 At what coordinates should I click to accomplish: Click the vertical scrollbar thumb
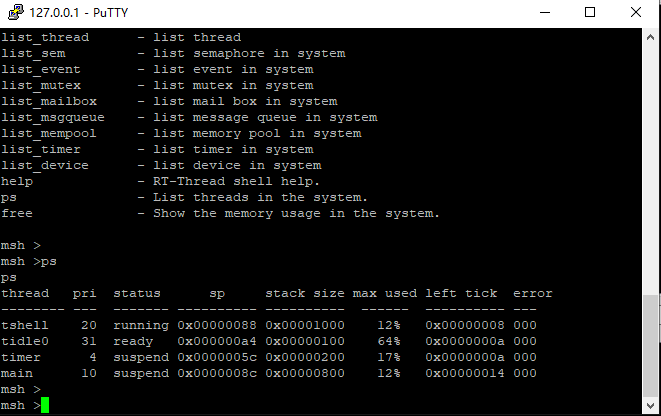click(650, 346)
